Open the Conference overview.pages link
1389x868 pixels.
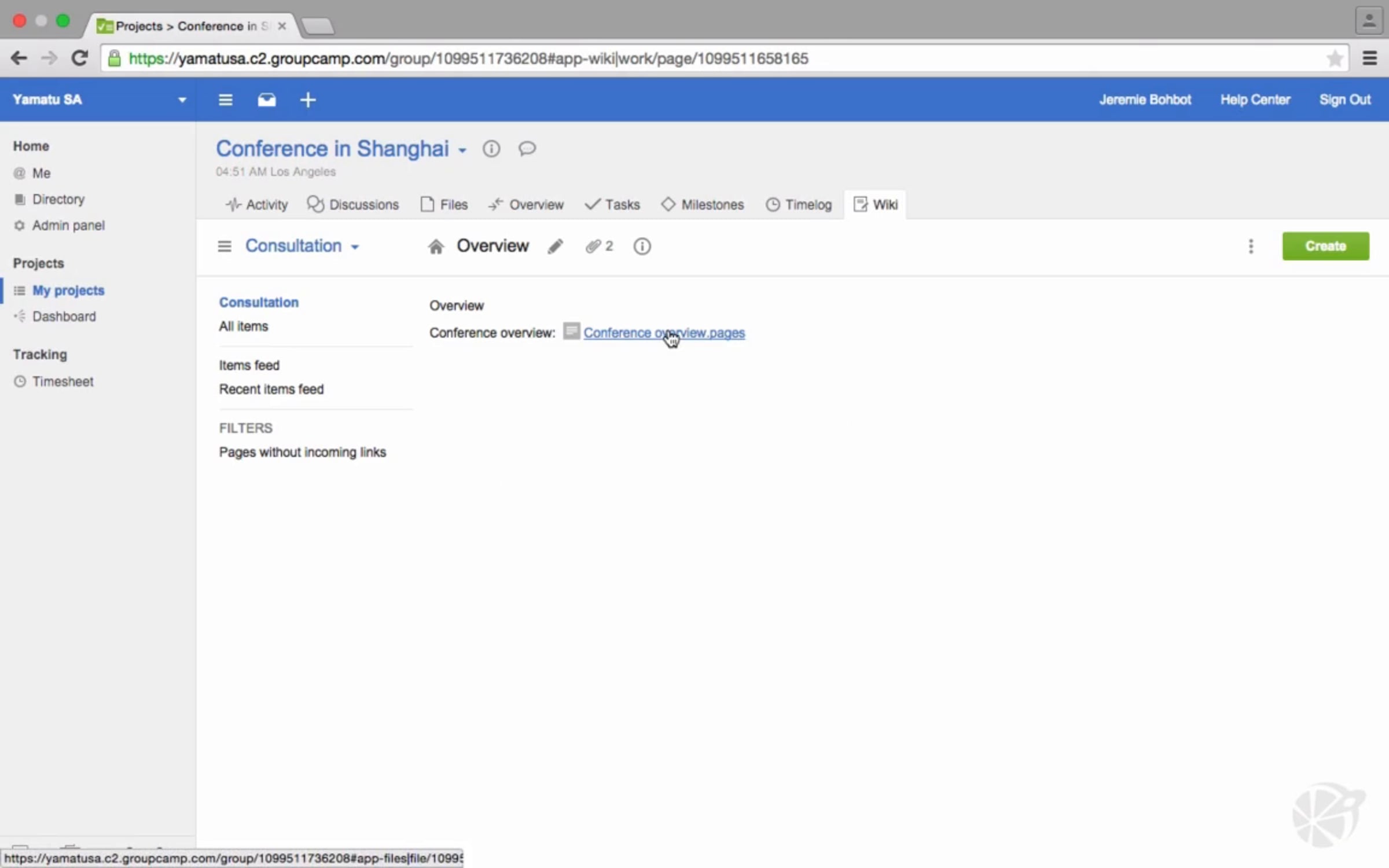coord(663,333)
